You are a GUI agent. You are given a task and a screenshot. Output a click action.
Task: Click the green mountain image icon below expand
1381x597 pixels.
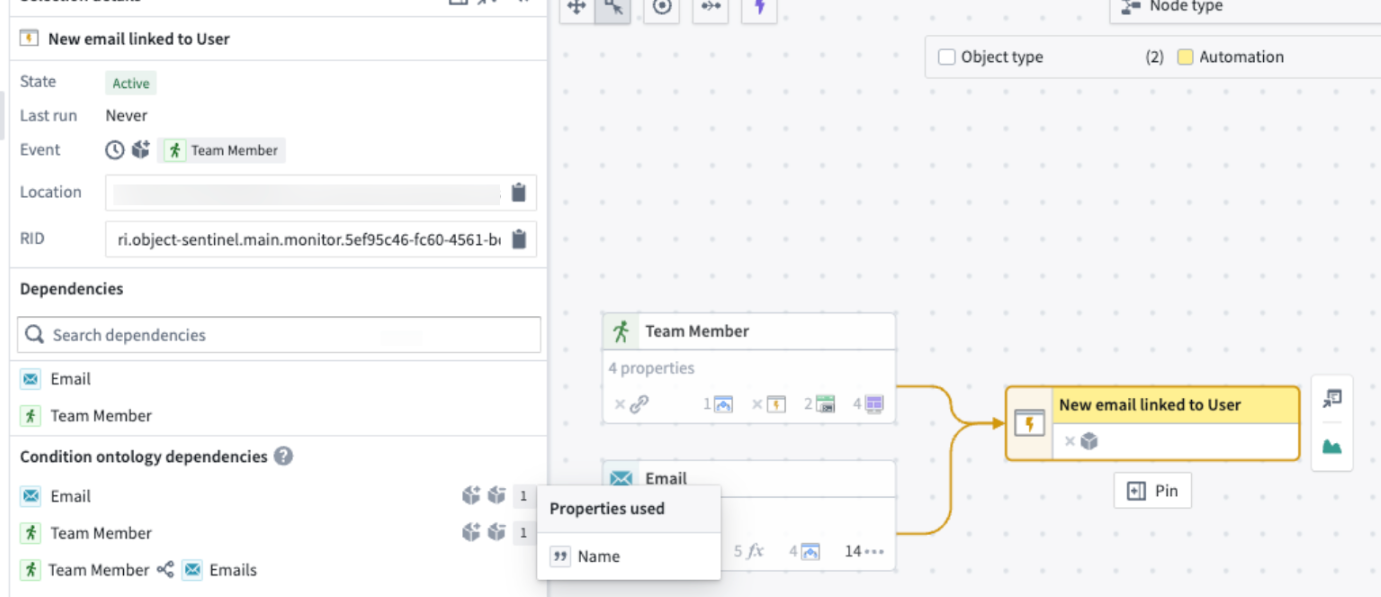[1331, 446]
